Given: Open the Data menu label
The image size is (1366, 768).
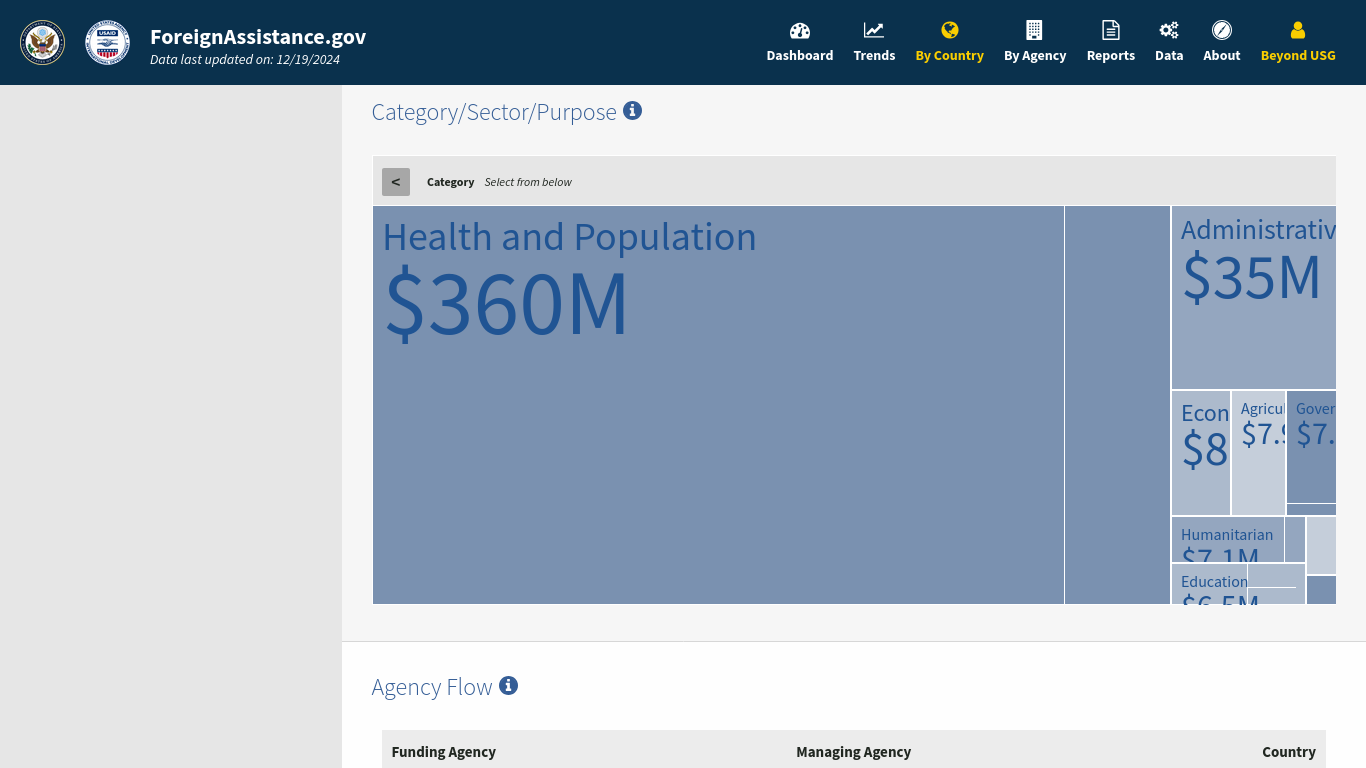Looking at the screenshot, I should tap(1169, 56).
